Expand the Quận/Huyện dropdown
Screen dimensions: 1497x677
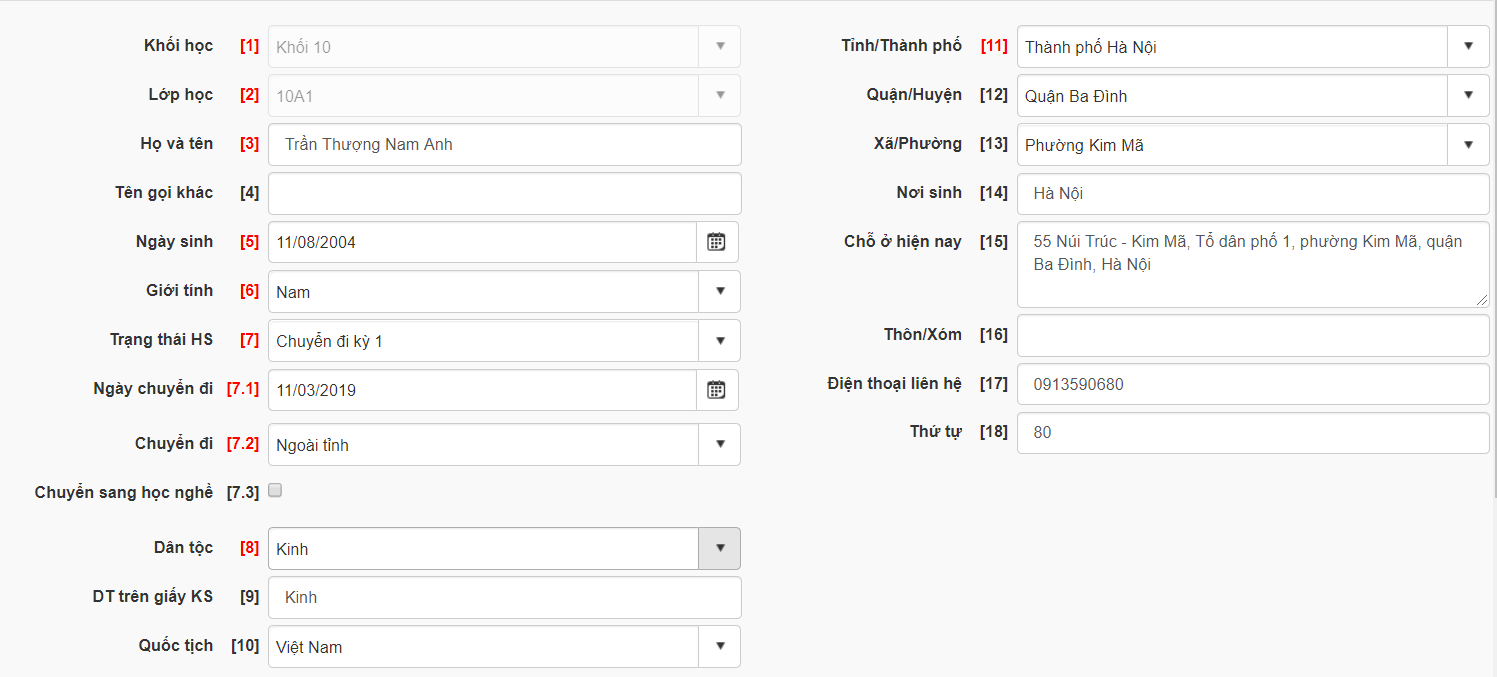[1468, 95]
